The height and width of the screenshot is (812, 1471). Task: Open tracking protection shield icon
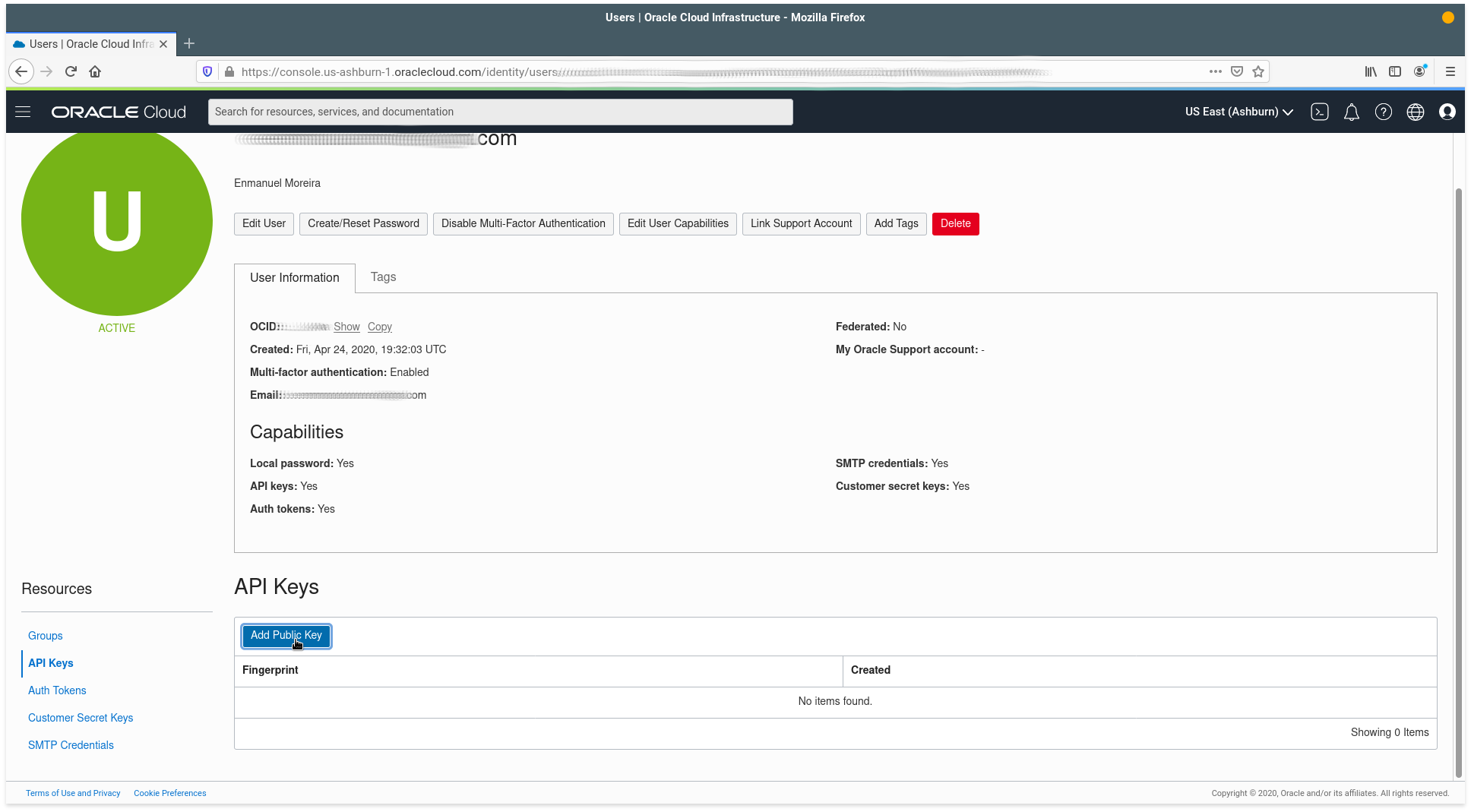(x=207, y=71)
